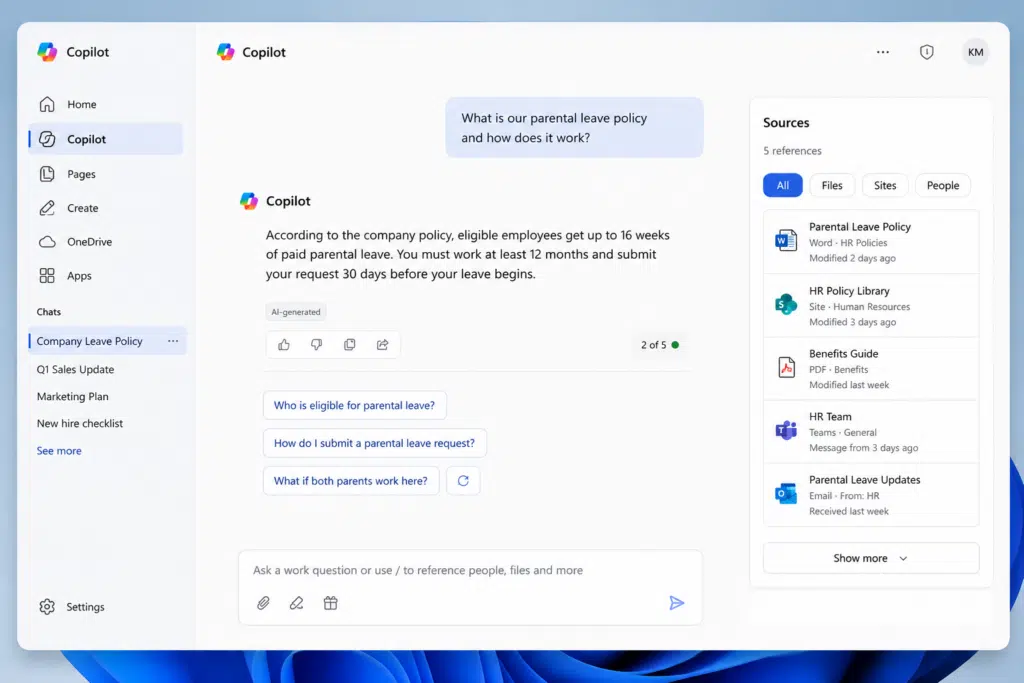The image size is (1024, 683).
Task: Open the Parental Leave Updates email source
Action: point(871,495)
